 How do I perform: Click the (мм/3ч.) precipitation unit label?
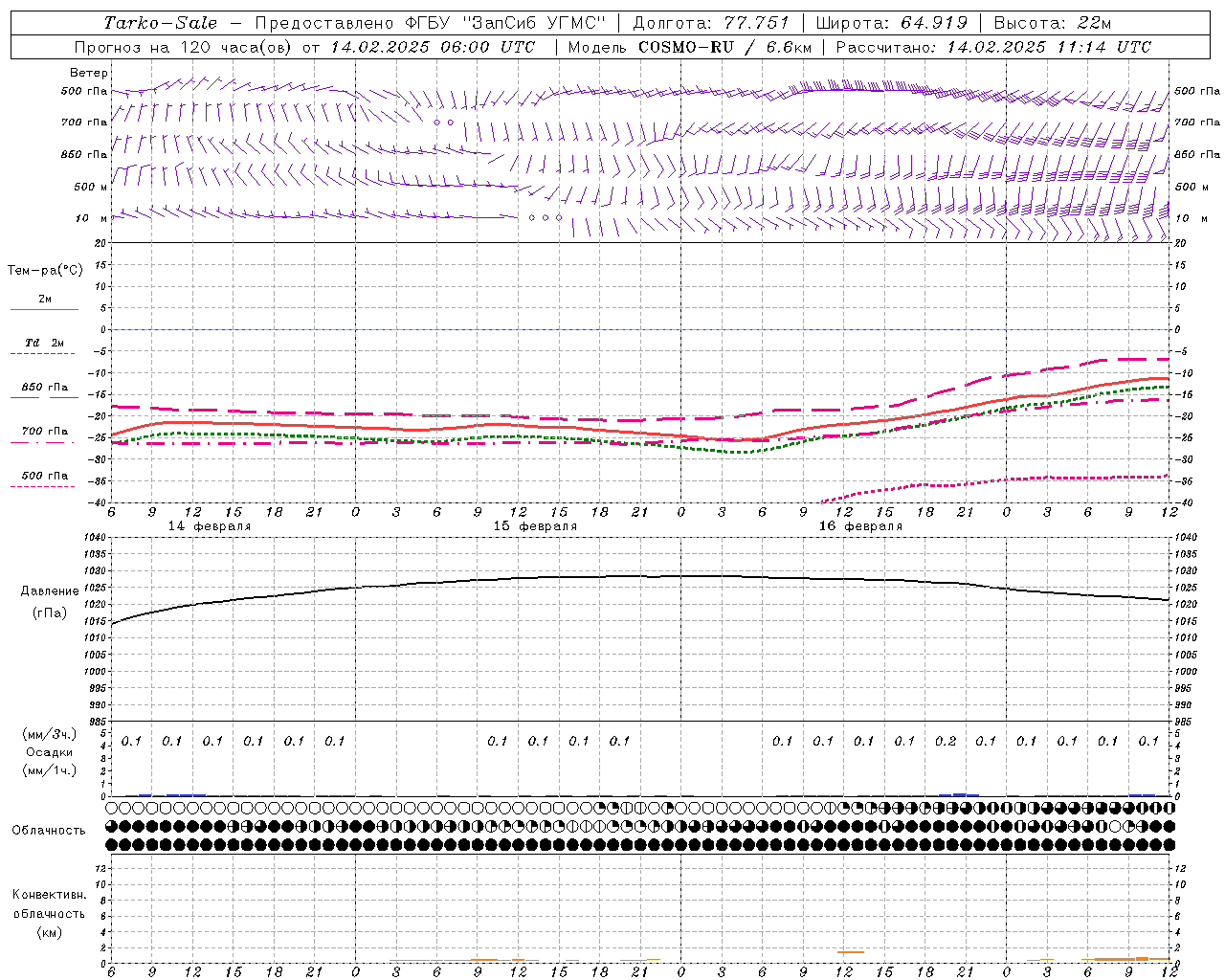pos(49,734)
